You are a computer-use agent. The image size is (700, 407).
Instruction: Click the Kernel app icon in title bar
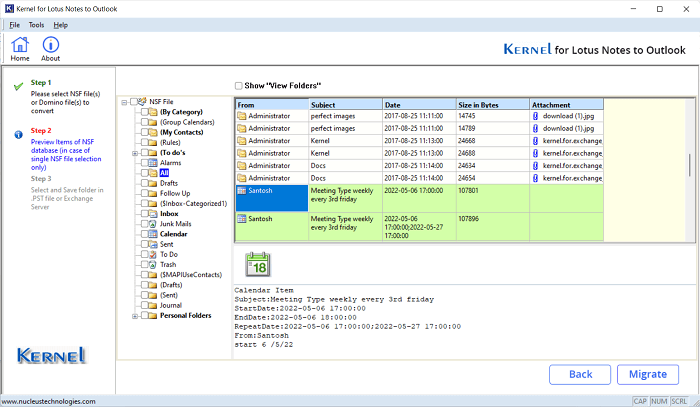click(x=9, y=8)
